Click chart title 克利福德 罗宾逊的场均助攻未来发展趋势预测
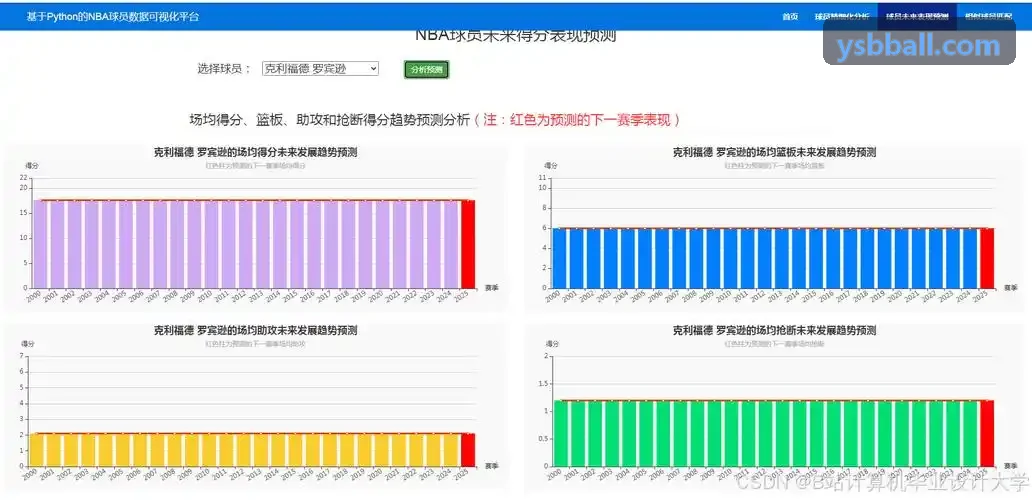 click(255, 330)
